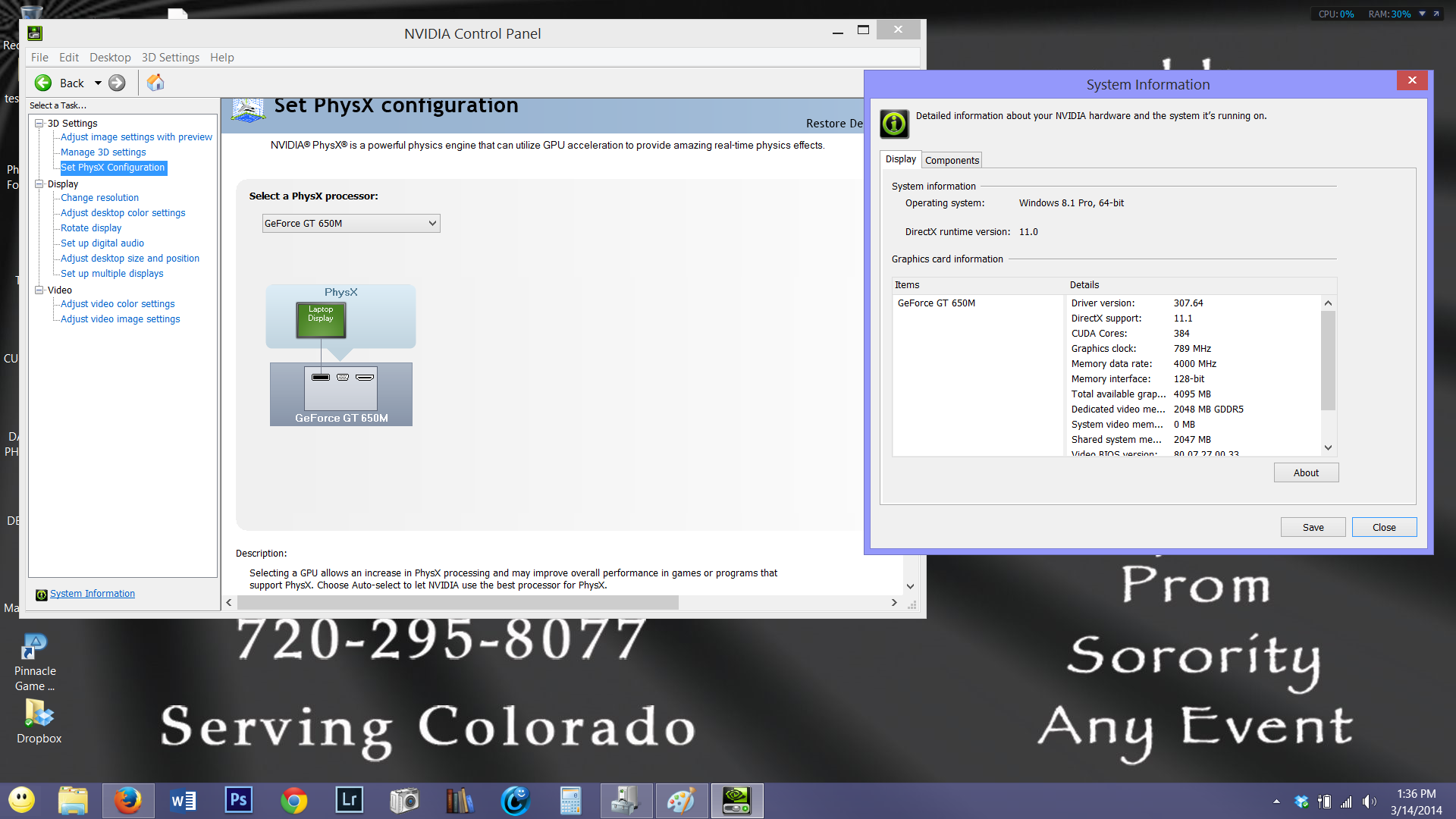Select Set up digital audio
The height and width of the screenshot is (819, 1456).
click(102, 243)
